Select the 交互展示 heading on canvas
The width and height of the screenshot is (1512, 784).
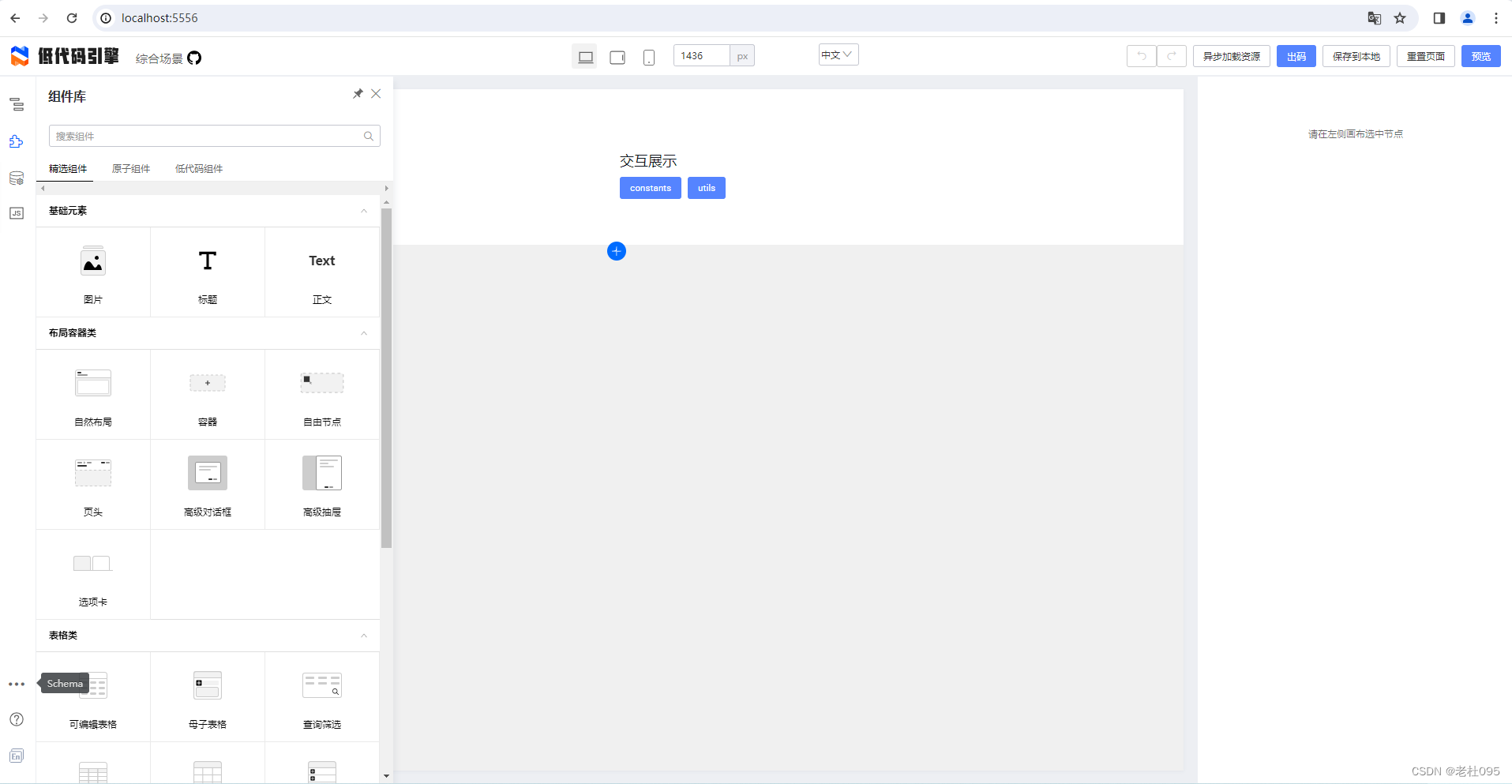coord(648,161)
